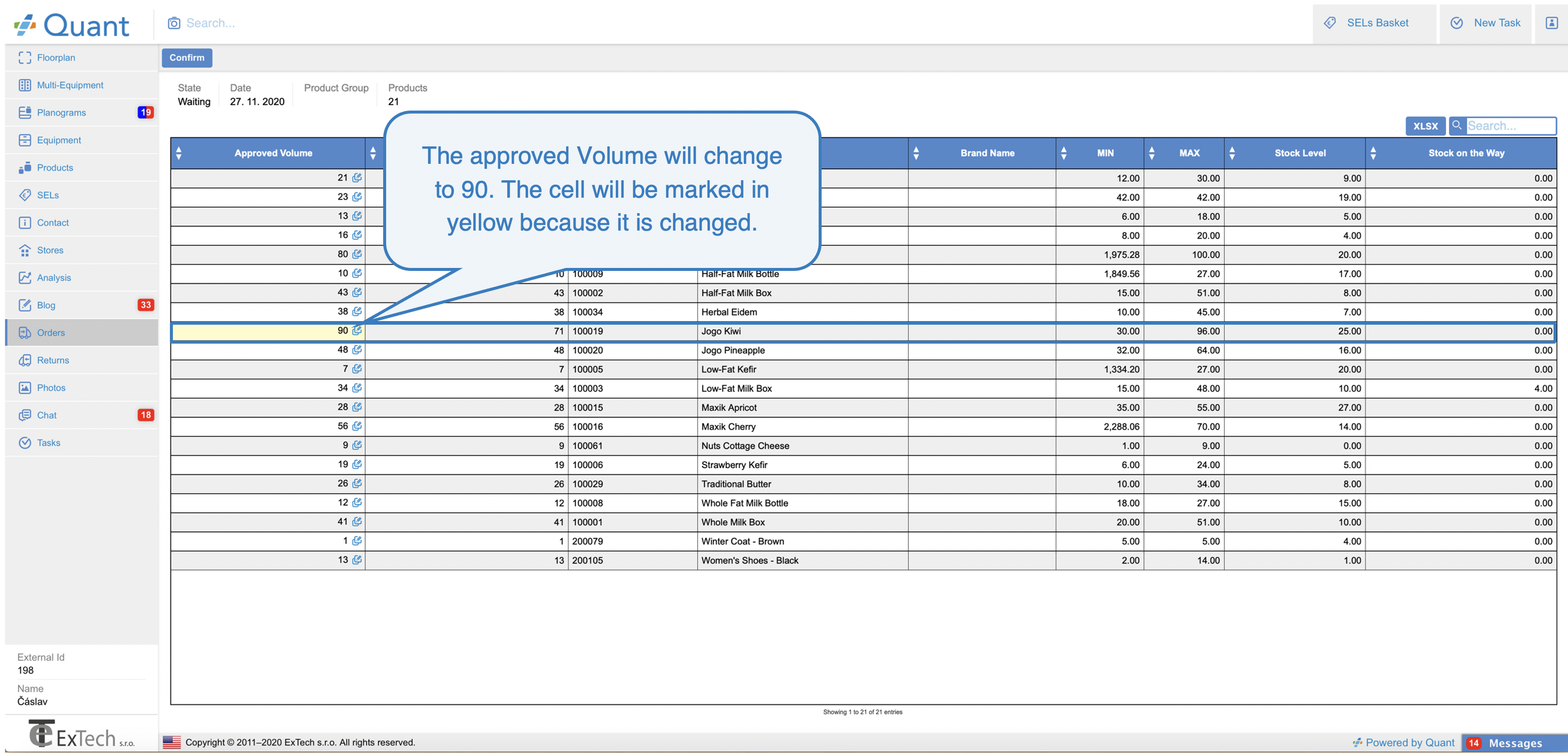Edit approved volume in Women's Shoes - Black row
The height and width of the screenshot is (753, 1568).
click(357, 560)
